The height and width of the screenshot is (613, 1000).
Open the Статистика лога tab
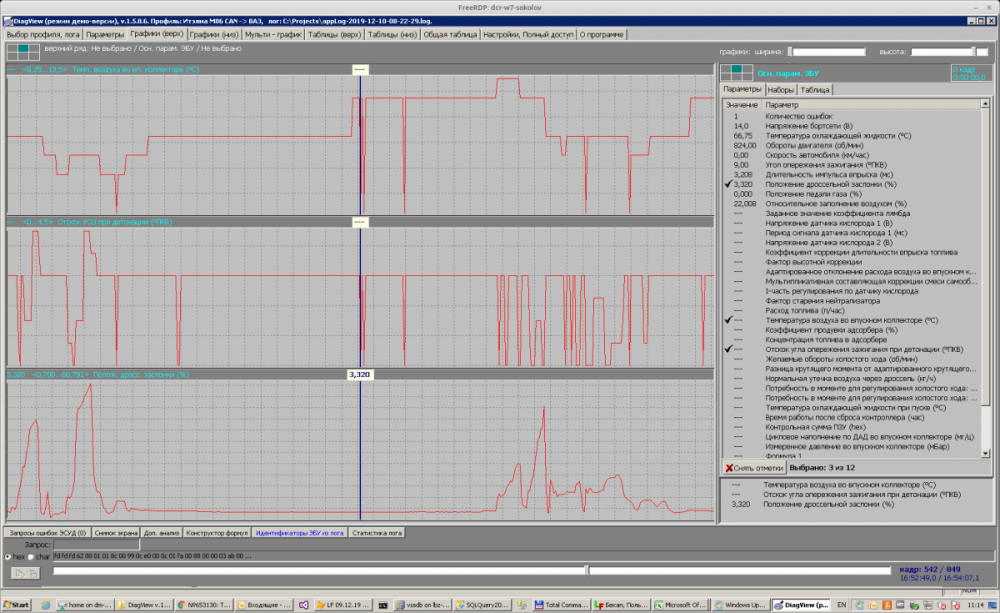coord(377,533)
